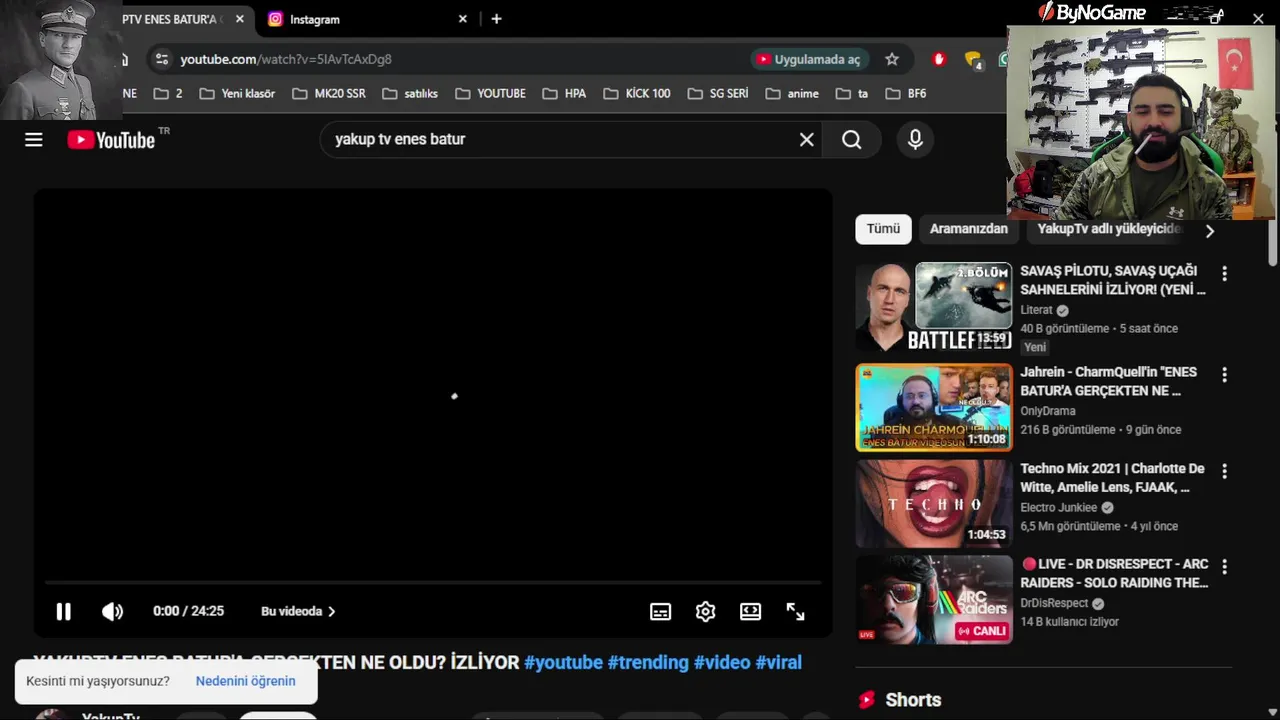Open the 'HPA' bookmark folder

[x=564, y=93]
